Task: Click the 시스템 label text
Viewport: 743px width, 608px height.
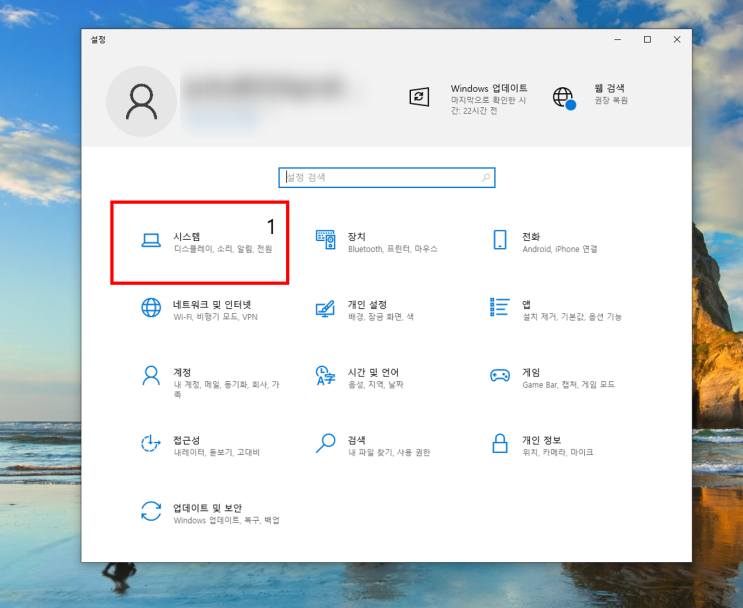Action: click(187, 236)
